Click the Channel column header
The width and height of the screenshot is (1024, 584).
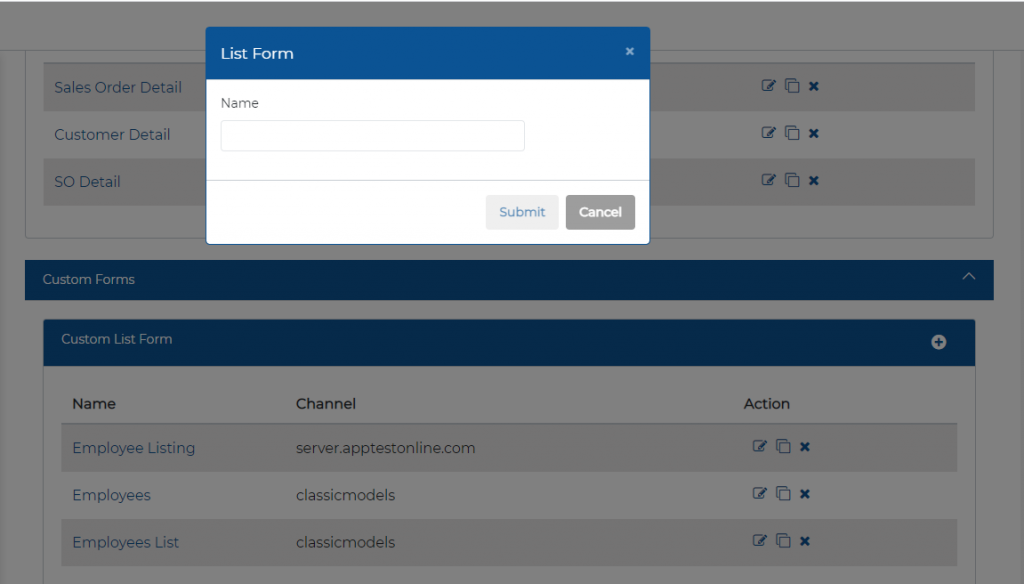tap(323, 403)
